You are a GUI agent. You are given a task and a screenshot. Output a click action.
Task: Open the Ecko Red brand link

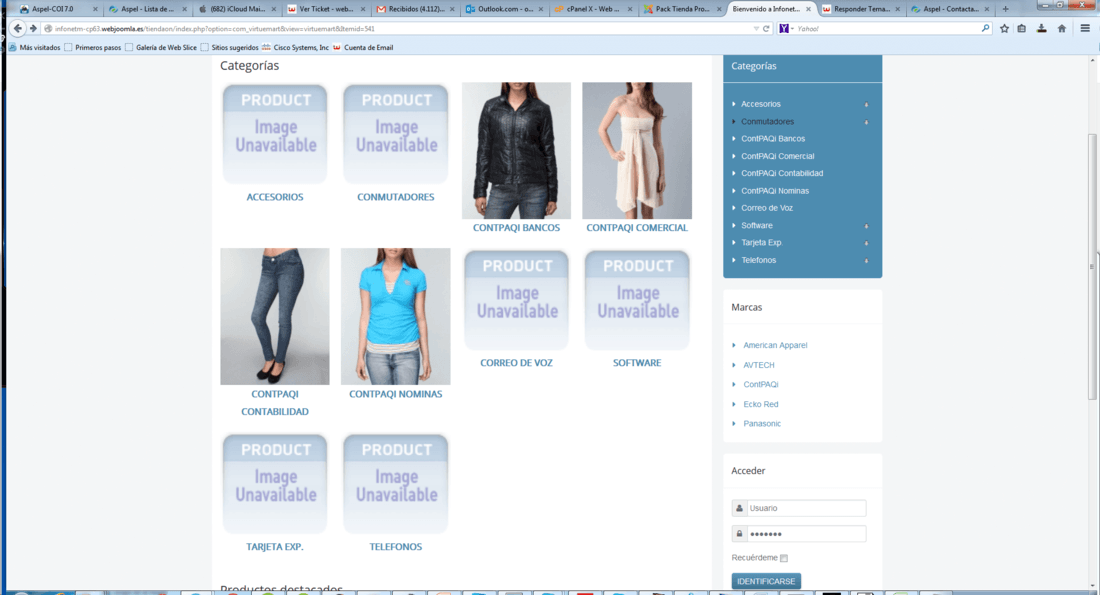click(760, 404)
